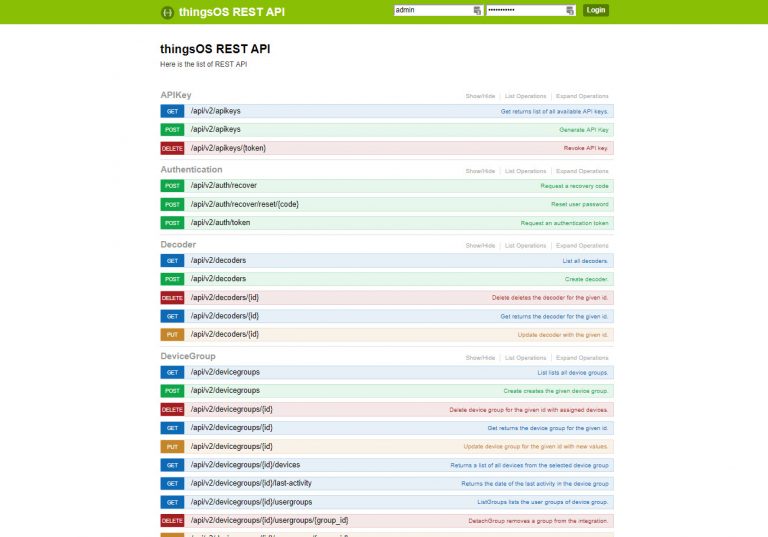Click POST badge for /api/v2/auth/token
Screen dimensions: 768x537
coord(172,223)
